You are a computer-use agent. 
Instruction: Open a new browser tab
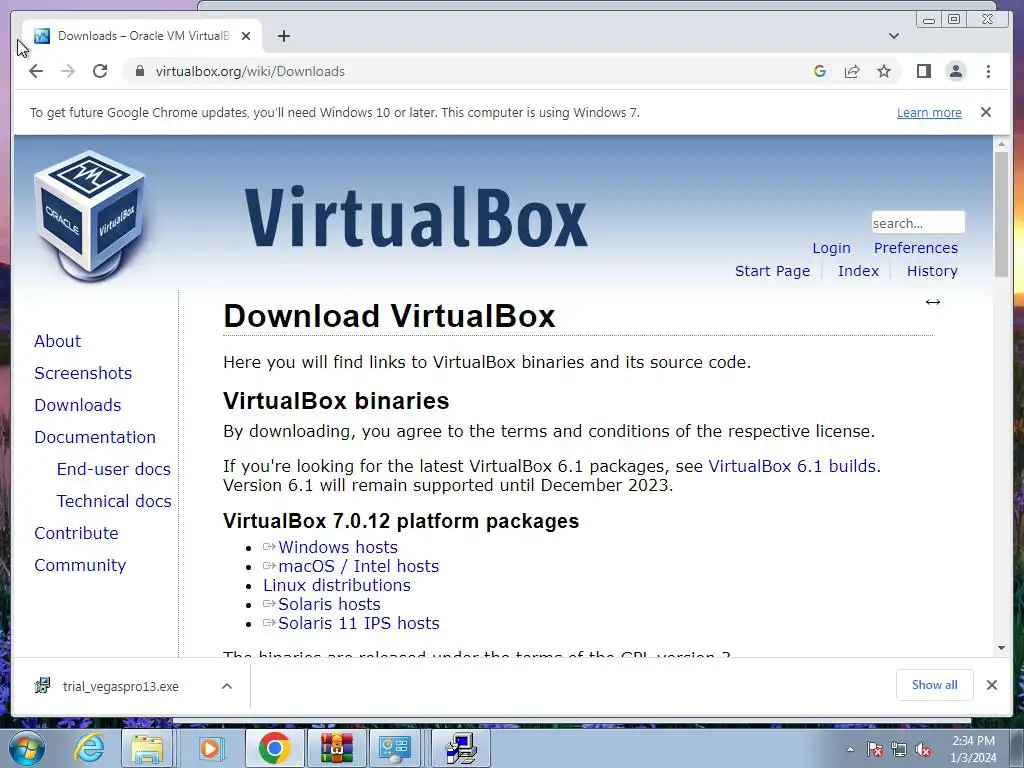283,36
